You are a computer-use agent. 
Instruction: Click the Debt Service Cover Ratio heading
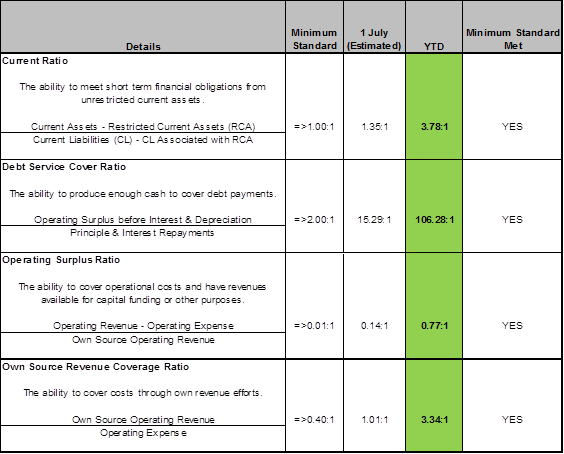tap(64, 167)
